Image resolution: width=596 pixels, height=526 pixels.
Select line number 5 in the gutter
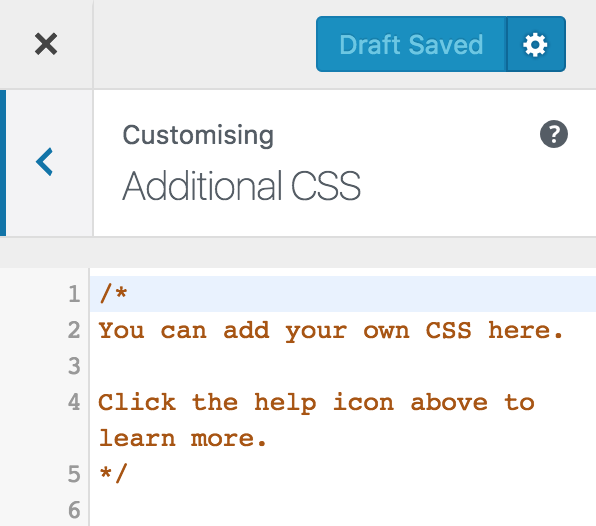(x=74, y=474)
